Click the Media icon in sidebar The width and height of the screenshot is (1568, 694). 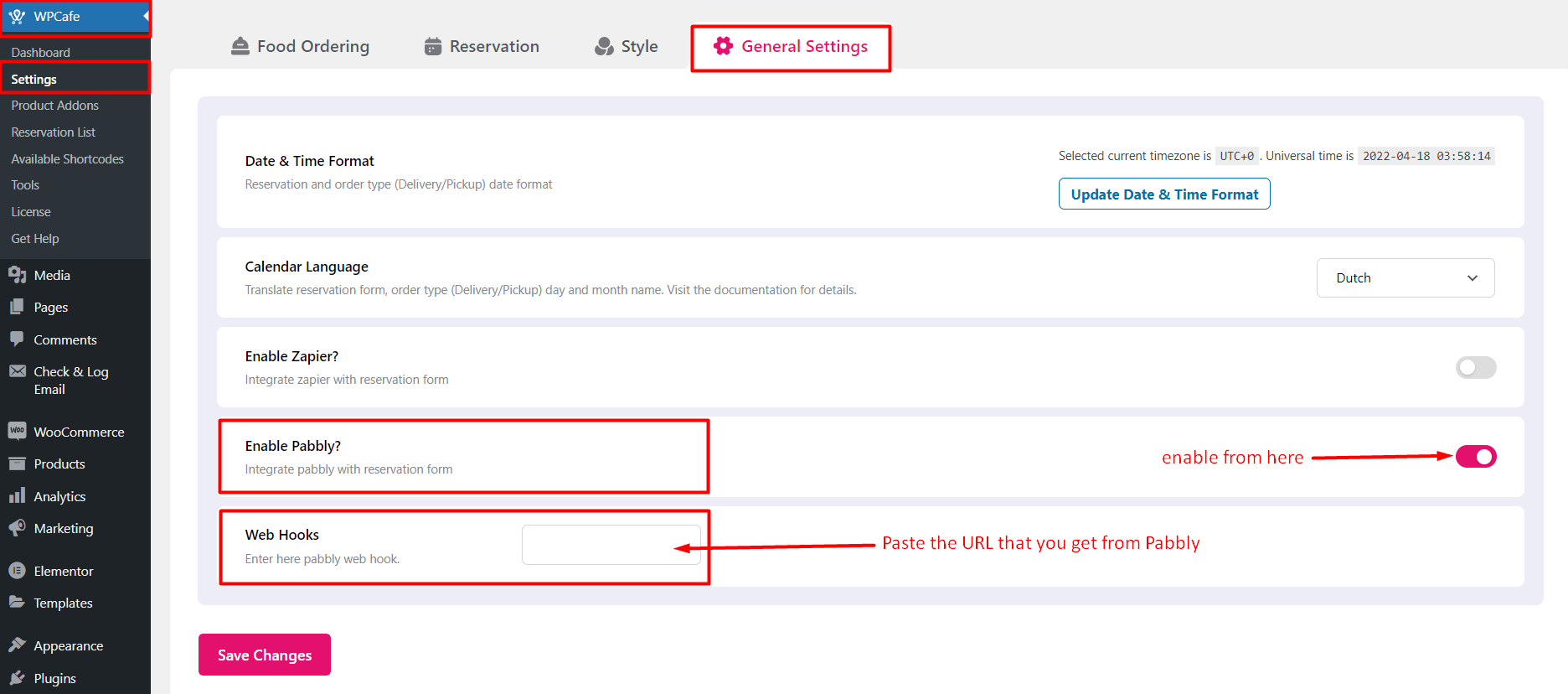click(17, 275)
